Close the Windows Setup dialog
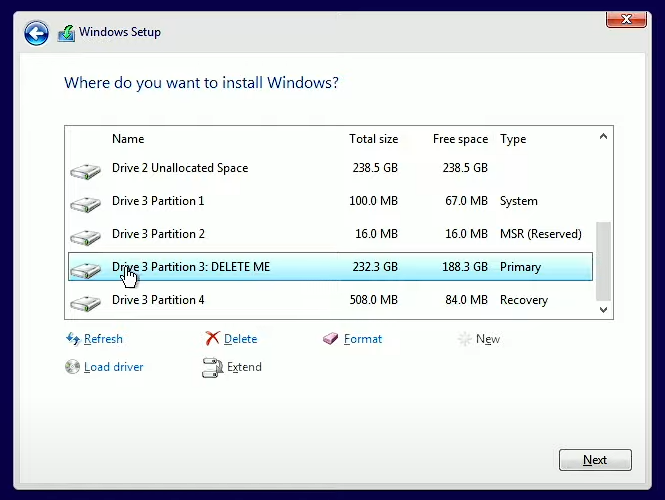The height and width of the screenshot is (500, 665). (x=626, y=20)
